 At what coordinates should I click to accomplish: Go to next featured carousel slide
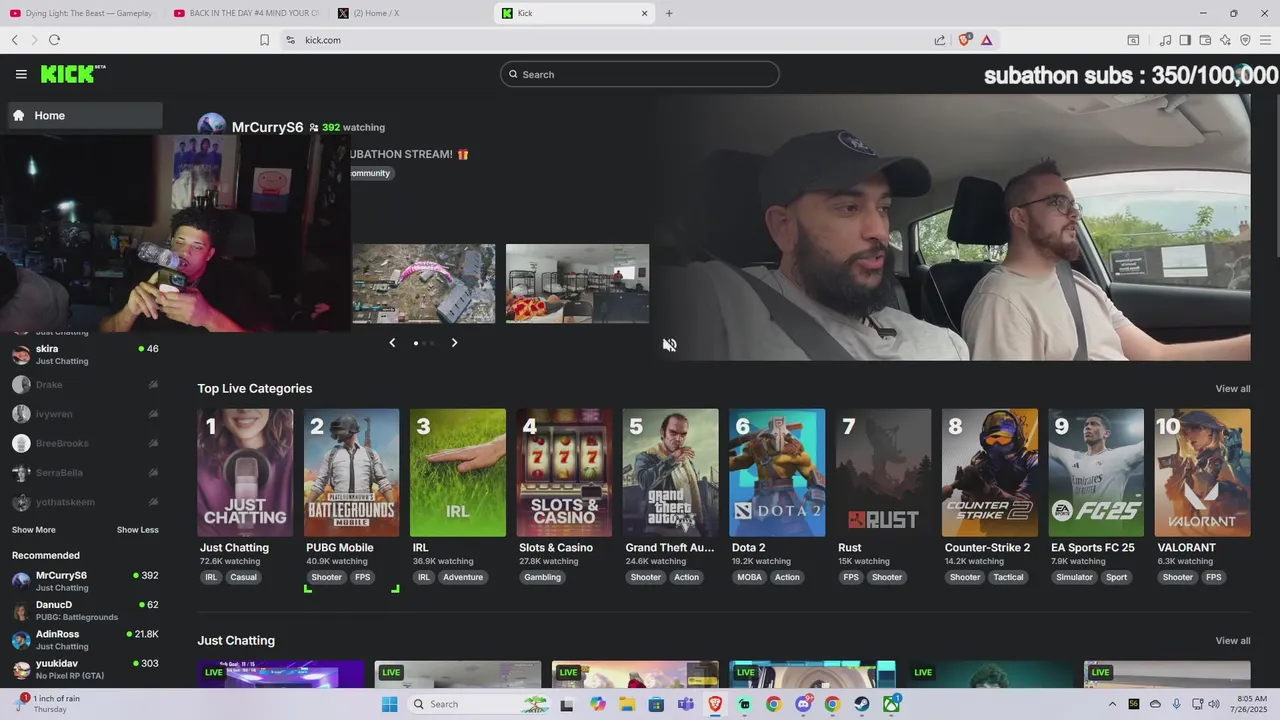pos(454,343)
